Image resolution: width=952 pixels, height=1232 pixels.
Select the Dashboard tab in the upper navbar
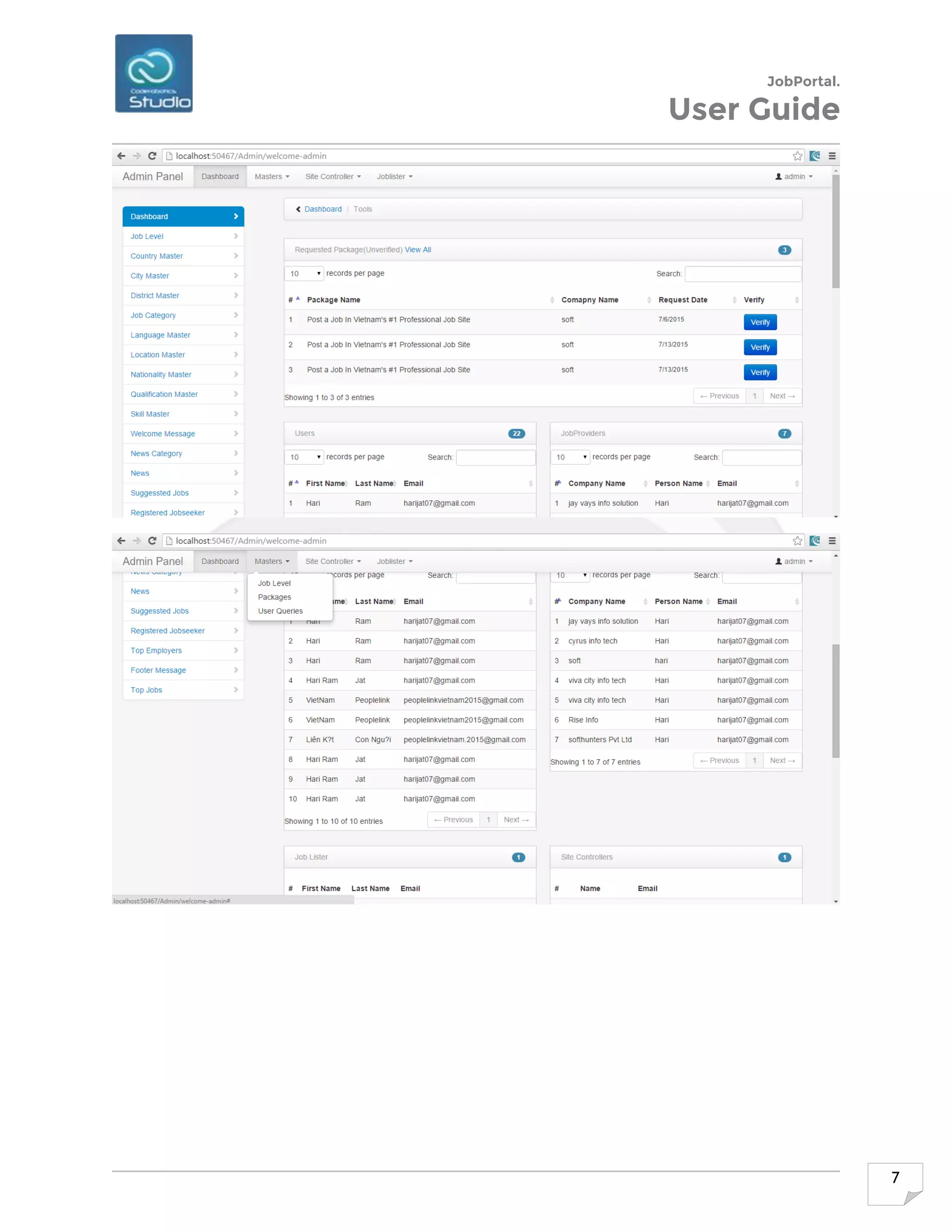220,177
